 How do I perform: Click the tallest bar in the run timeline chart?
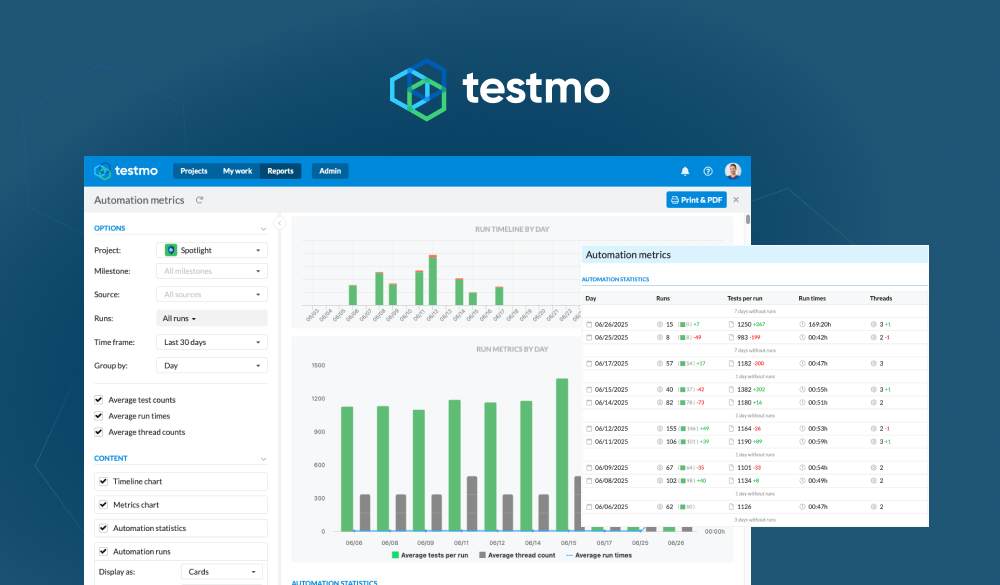coord(433,279)
